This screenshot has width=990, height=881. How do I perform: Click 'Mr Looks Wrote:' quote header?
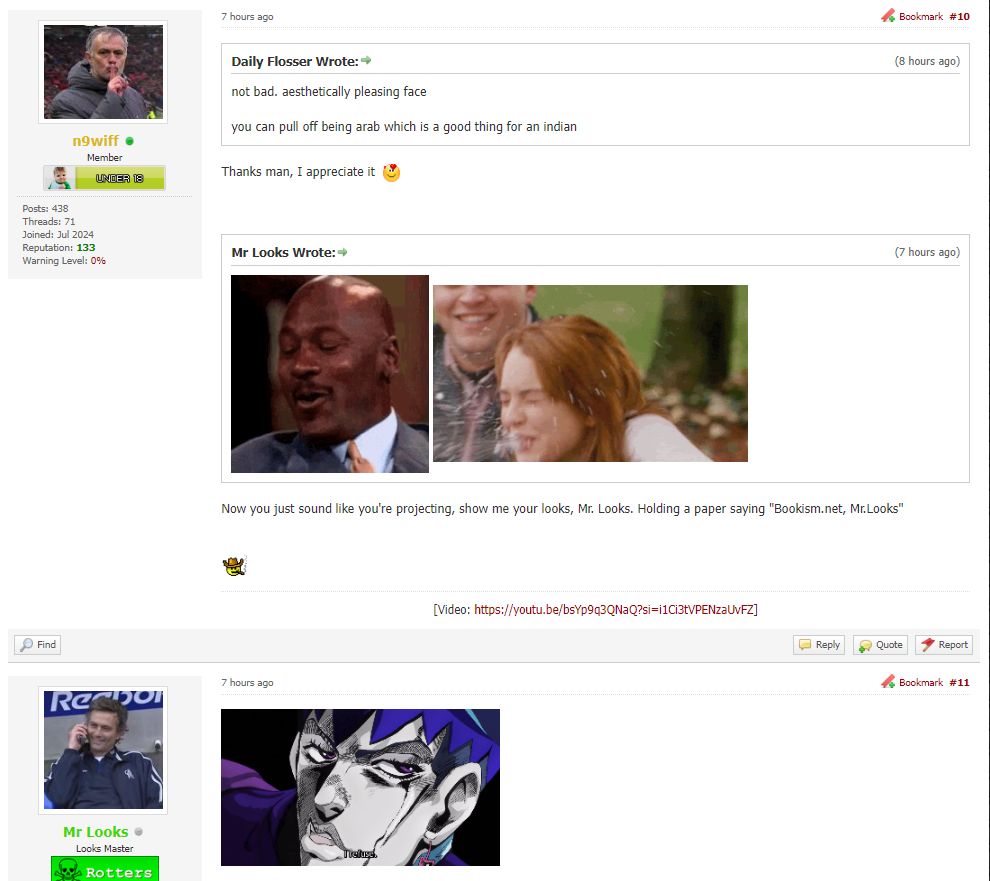coord(283,253)
